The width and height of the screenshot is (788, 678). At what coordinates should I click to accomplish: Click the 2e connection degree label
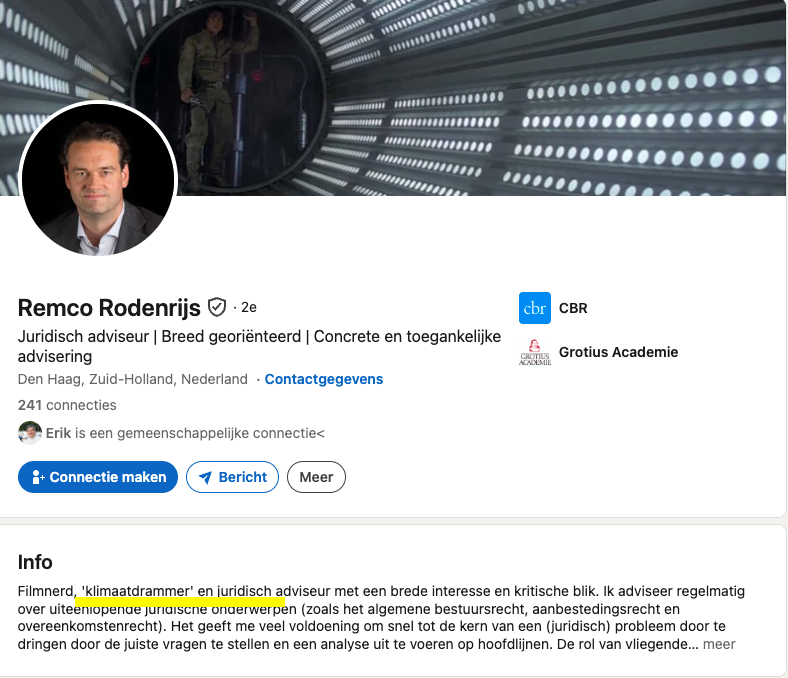point(249,307)
